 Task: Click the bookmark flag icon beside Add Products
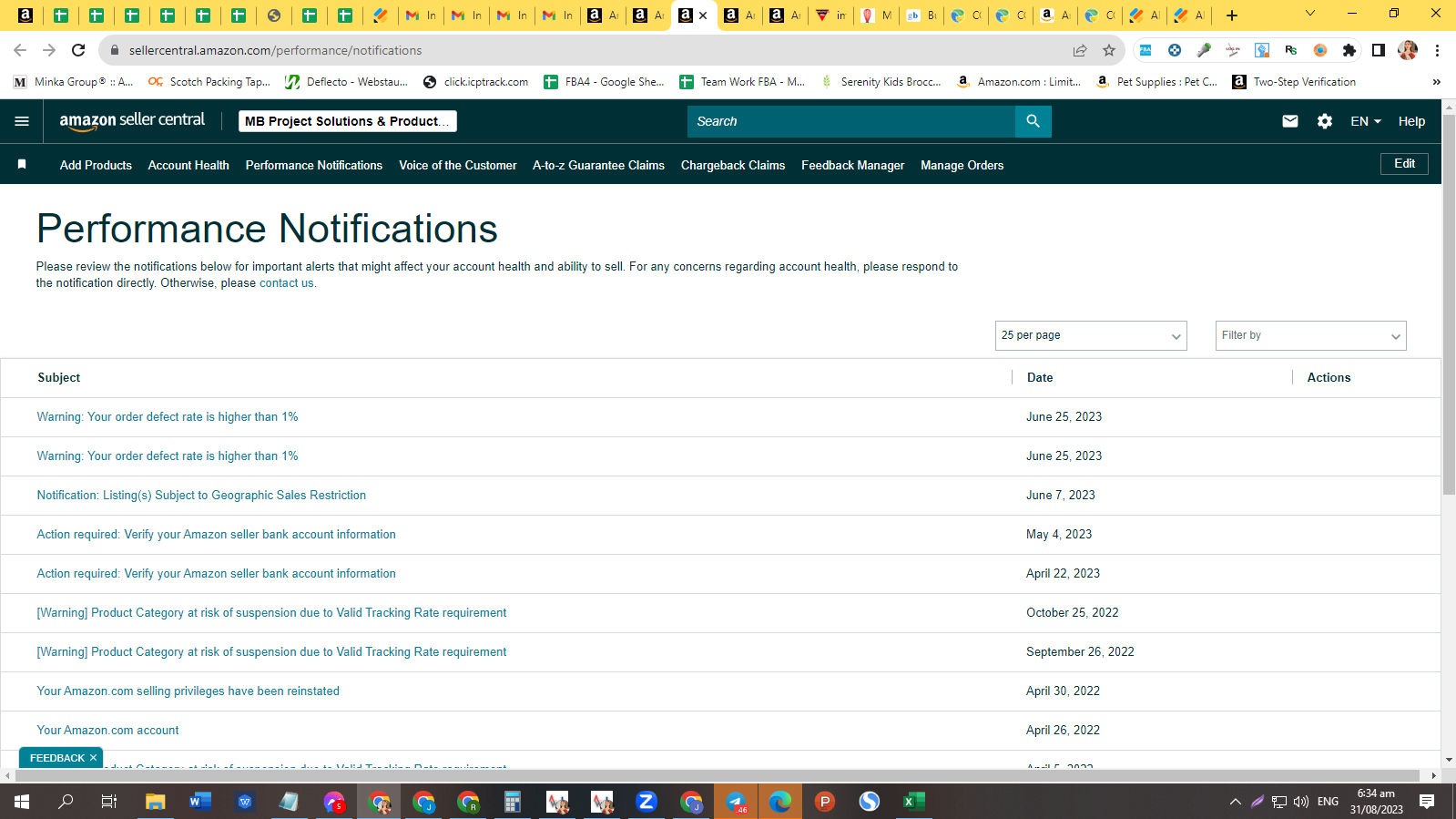(22, 165)
